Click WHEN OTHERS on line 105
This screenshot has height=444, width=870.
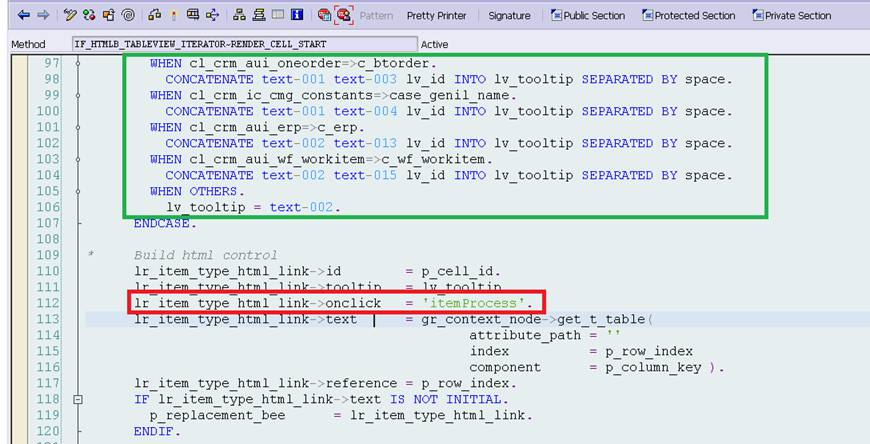point(193,191)
